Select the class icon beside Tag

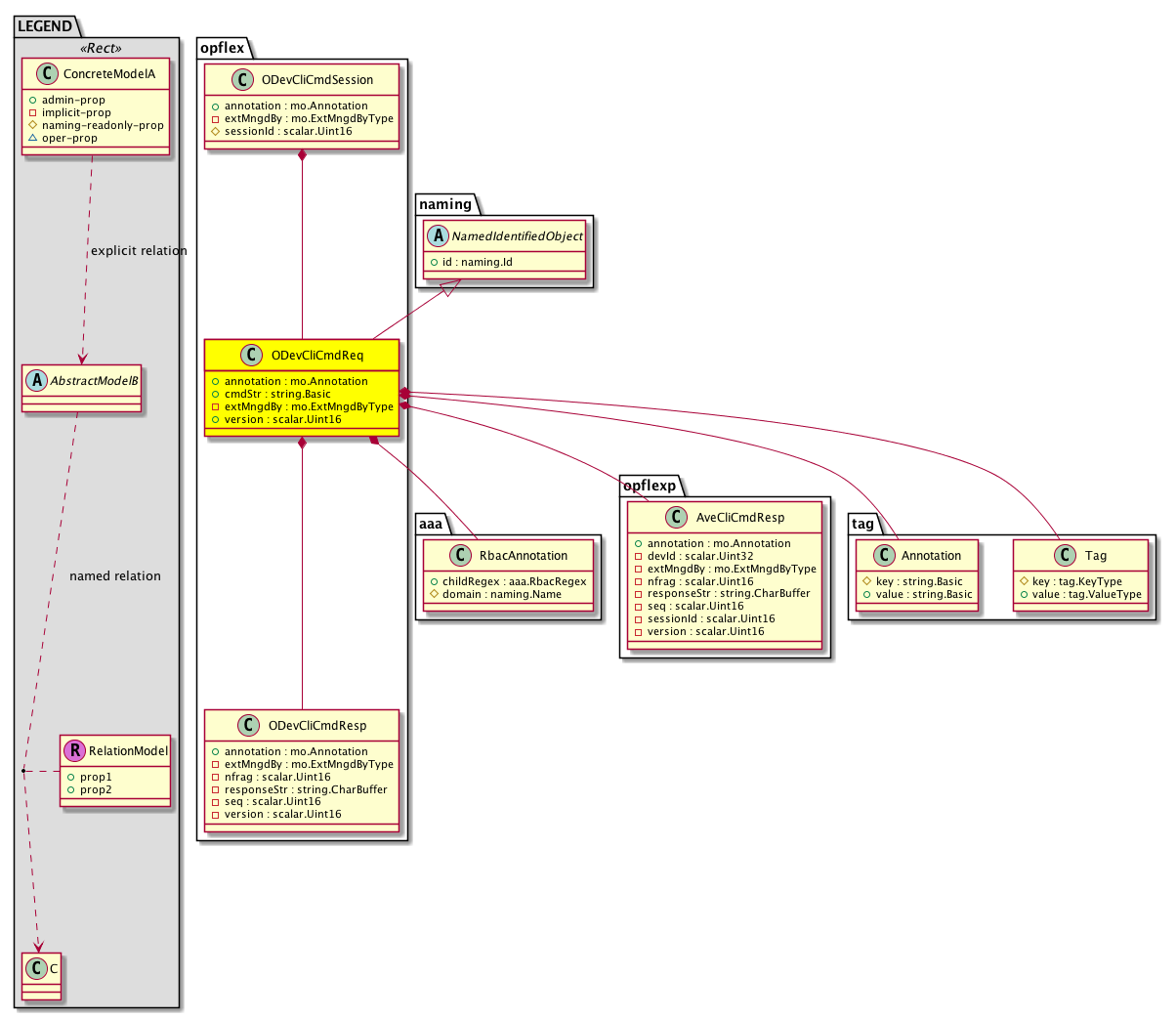point(1066,555)
